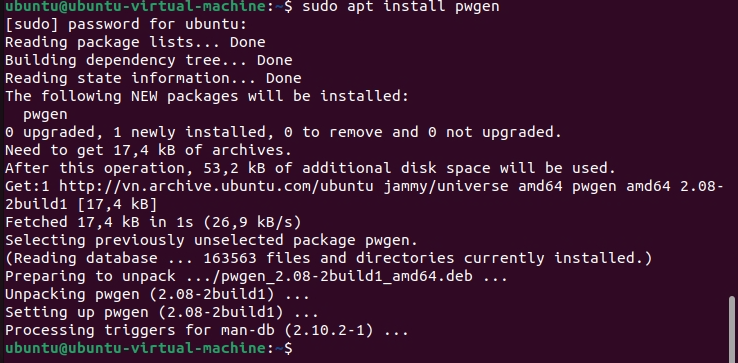Click the '(Reading database ... 163563 files' line
The height and width of the screenshot is (363, 738).
[x=329, y=258]
